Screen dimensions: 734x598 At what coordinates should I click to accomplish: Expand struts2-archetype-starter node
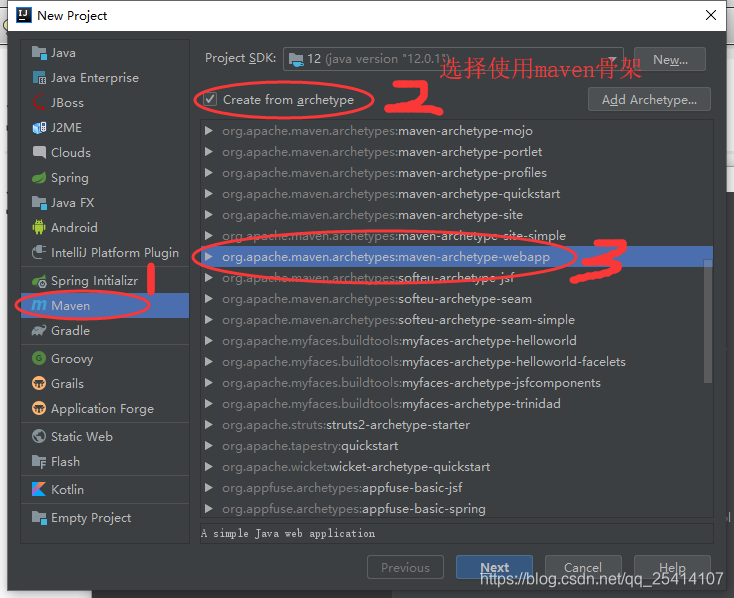(209, 425)
